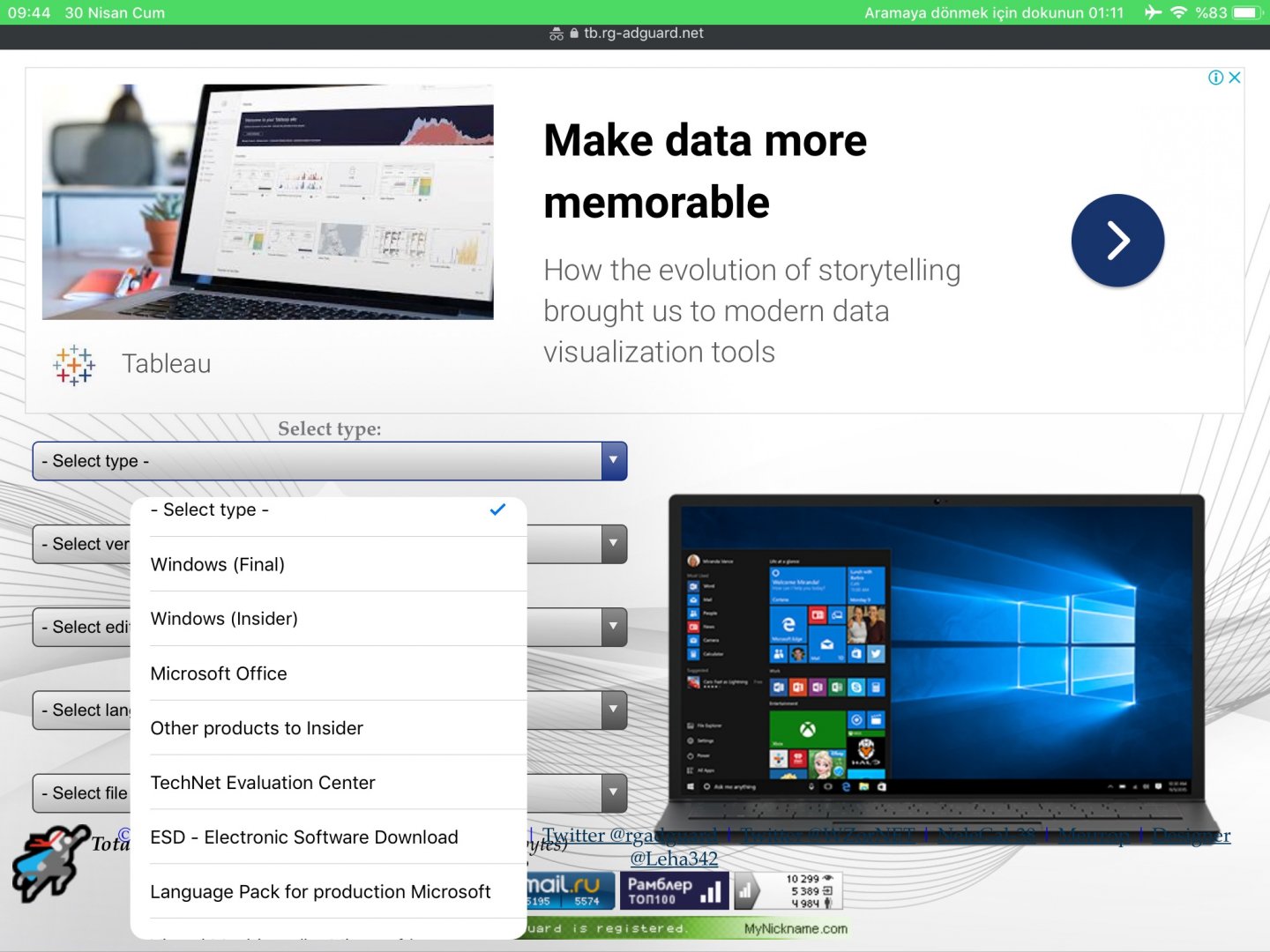1270x952 pixels.
Task: Click the visitor statistics counter badge
Action: pos(788,890)
